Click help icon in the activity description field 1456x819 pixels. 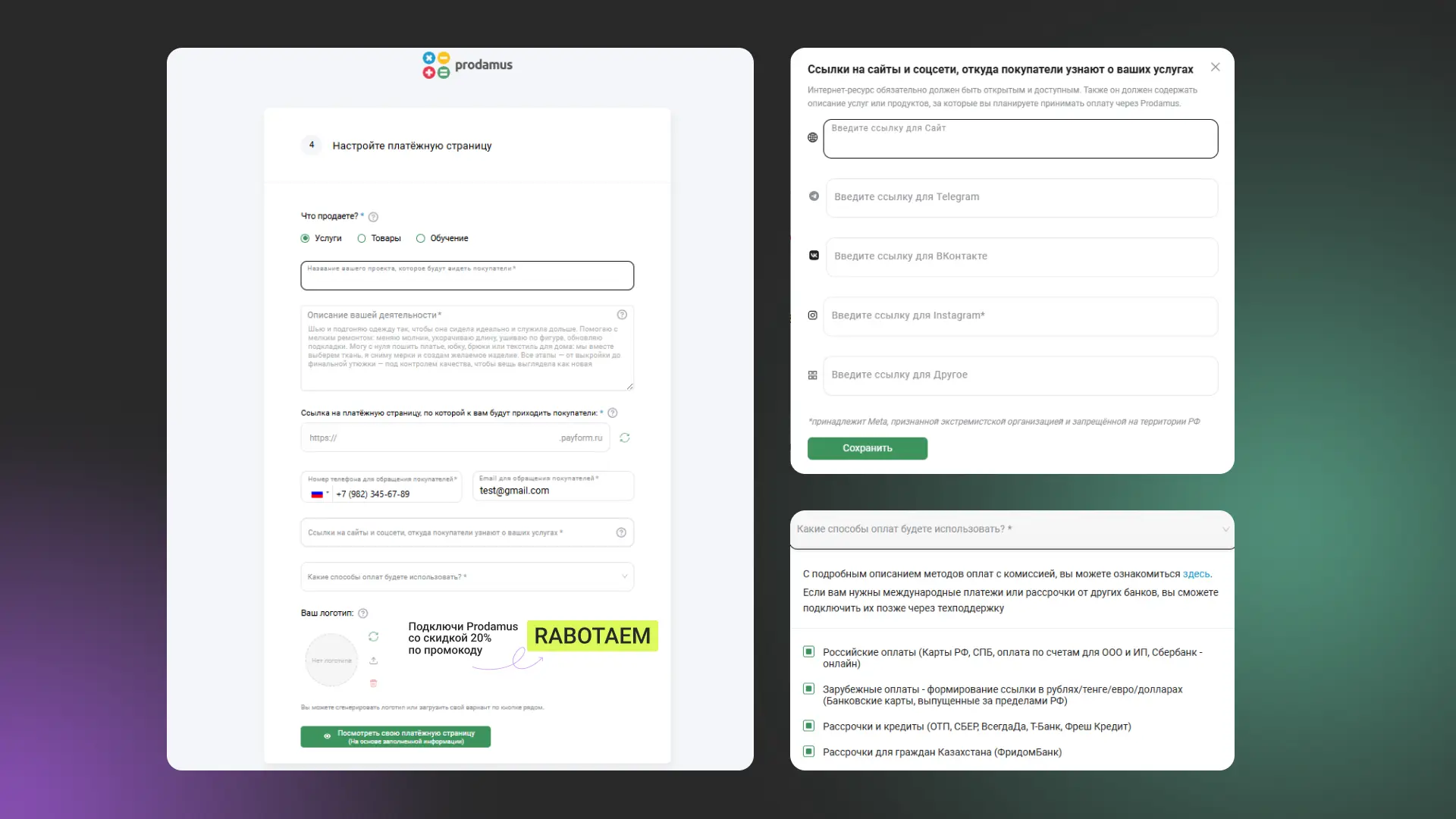tap(622, 315)
